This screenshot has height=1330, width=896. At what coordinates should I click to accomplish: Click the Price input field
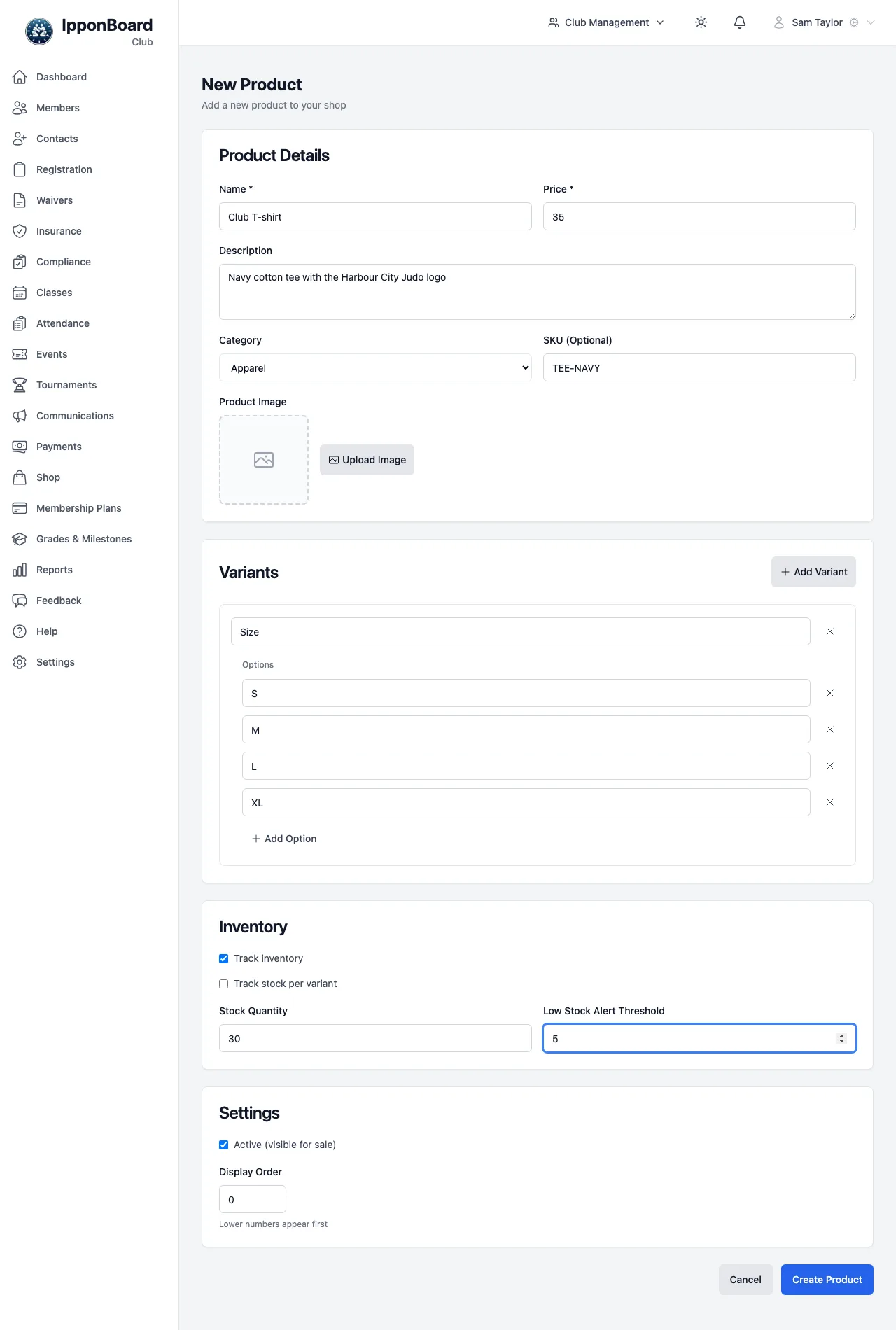point(699,216)
